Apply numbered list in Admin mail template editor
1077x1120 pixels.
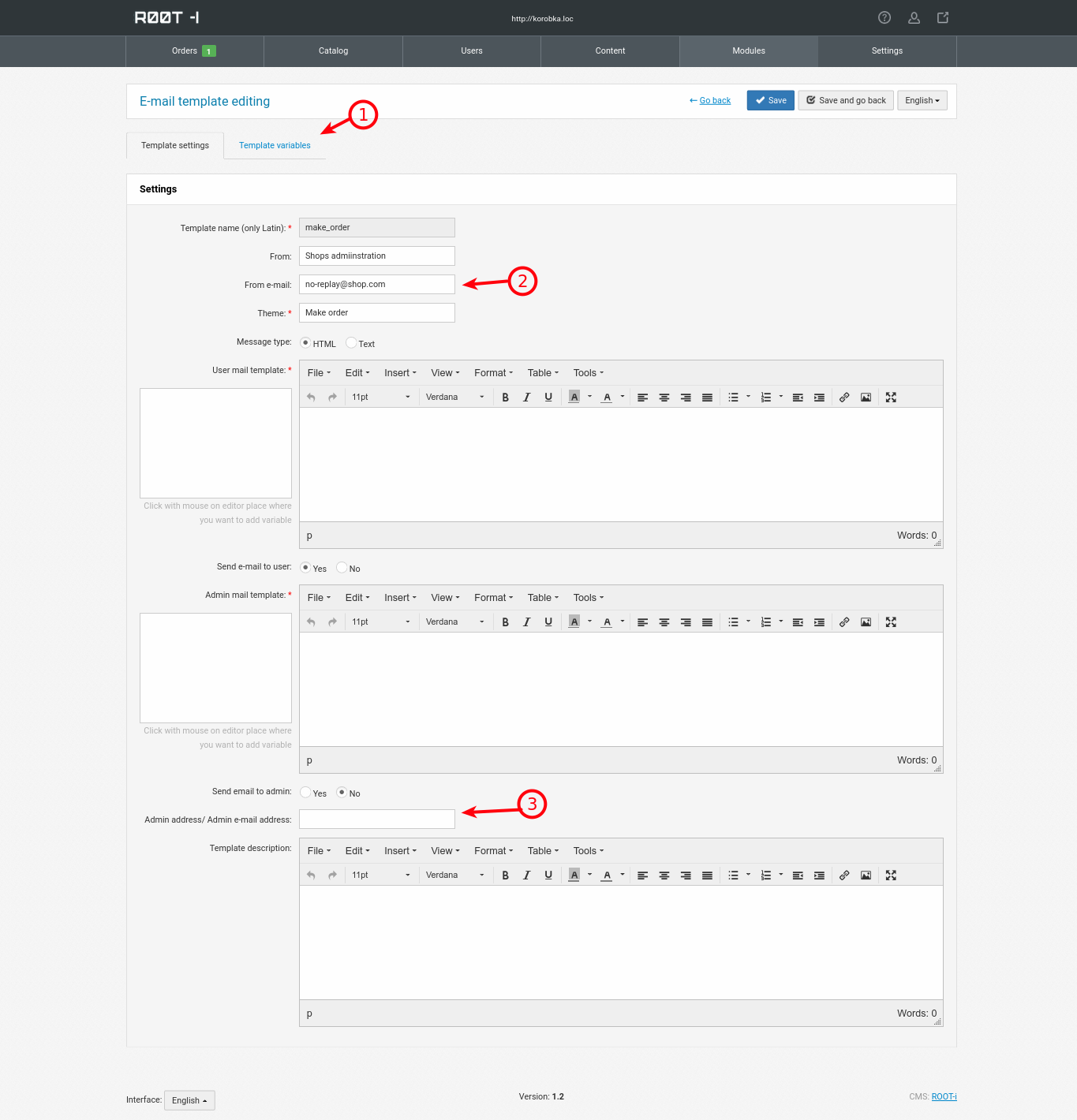[765, 622]
